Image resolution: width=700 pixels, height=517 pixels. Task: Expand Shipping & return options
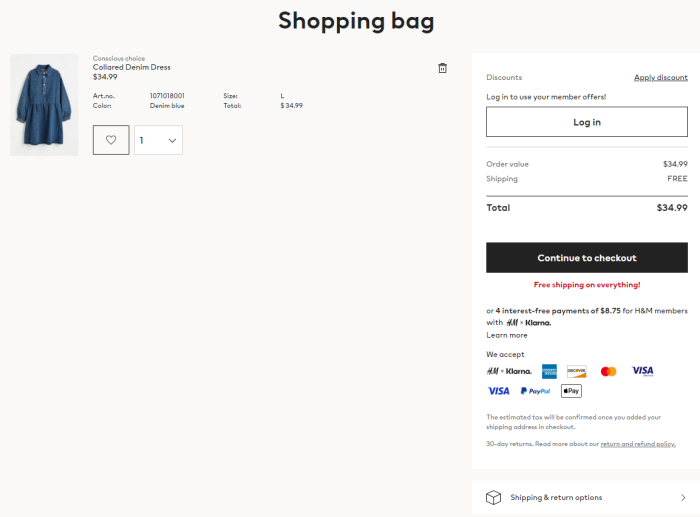point(586,497)
